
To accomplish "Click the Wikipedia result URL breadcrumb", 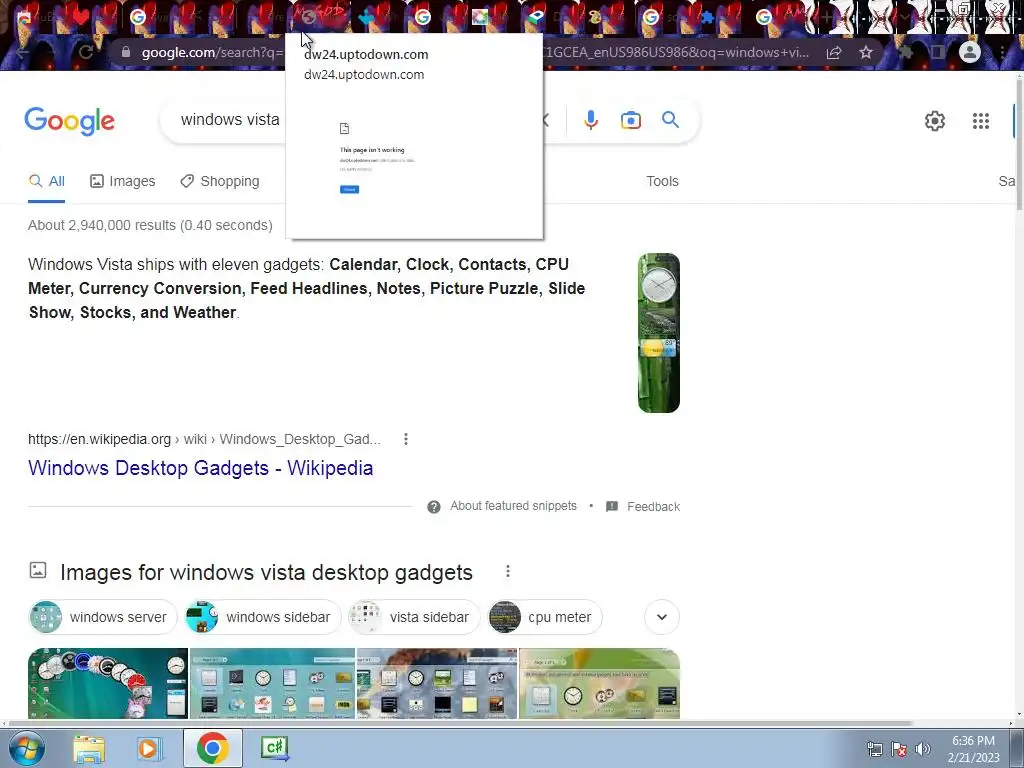I will click(204, 439).
